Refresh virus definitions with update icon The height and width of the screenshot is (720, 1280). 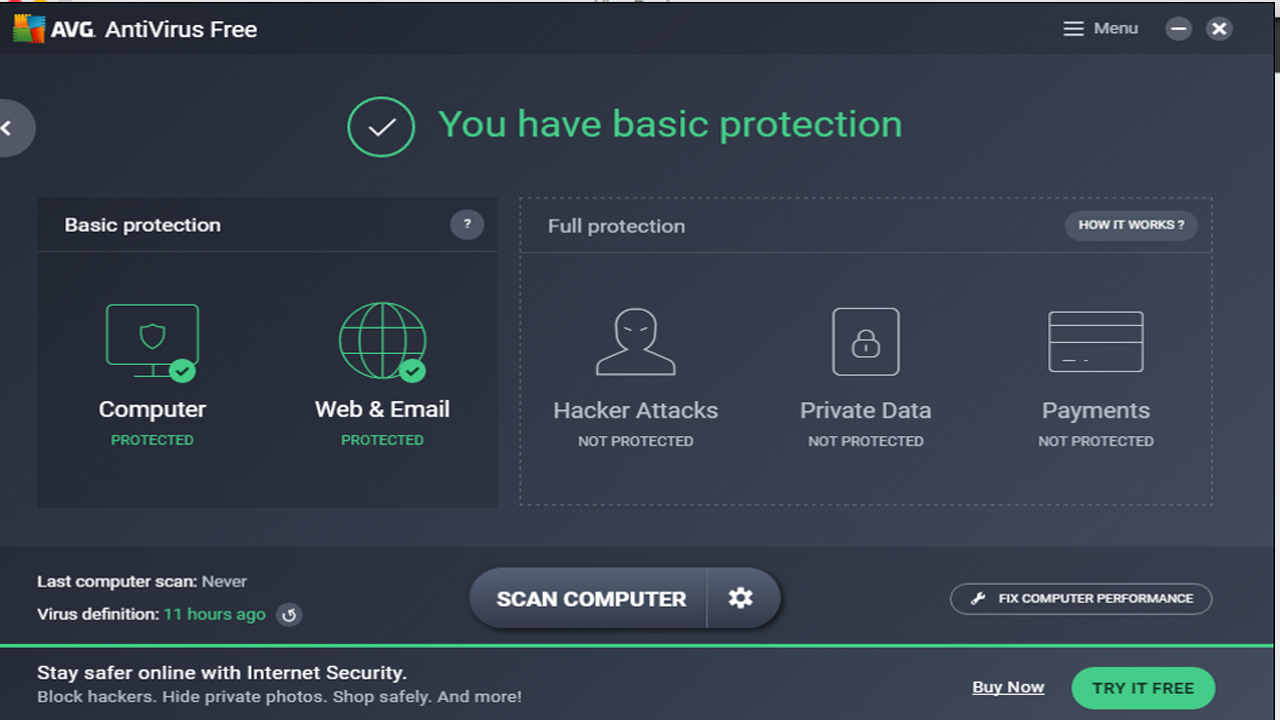point(289,615)
